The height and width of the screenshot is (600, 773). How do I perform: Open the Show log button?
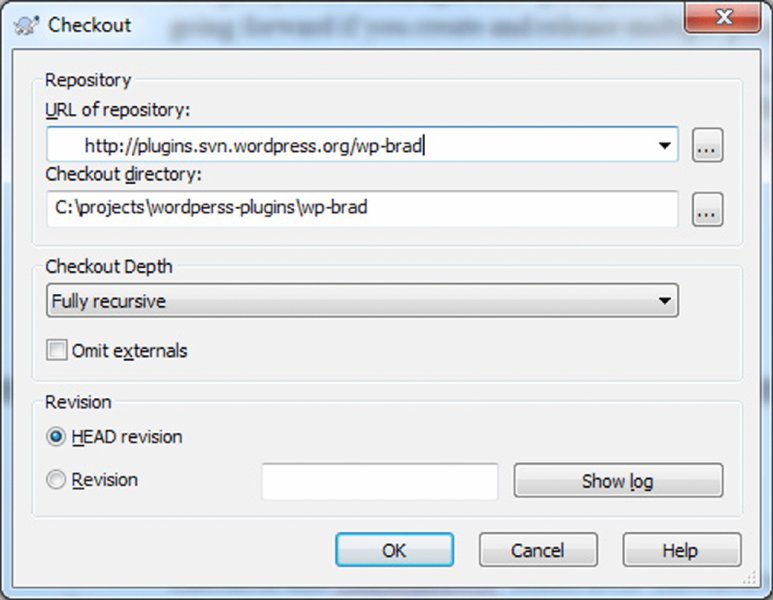pos(618,480)
